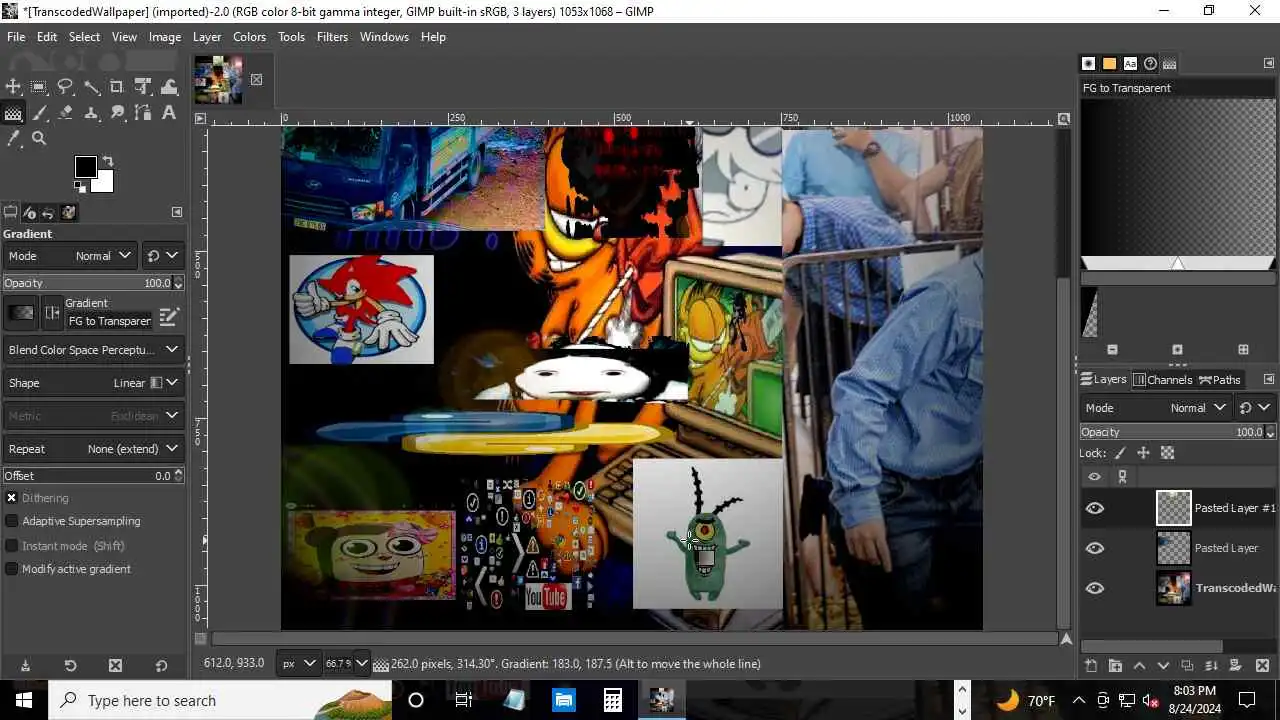Open the px units dropdown
The height and width of the screenshot is (720, 1280).
coord(298,664)
